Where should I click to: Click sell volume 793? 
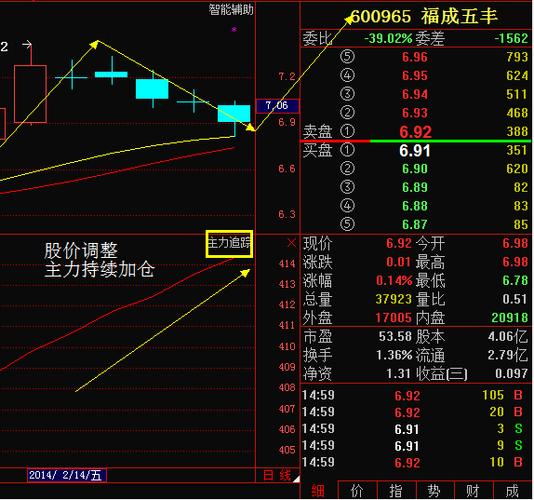click(x=517, y=57)
